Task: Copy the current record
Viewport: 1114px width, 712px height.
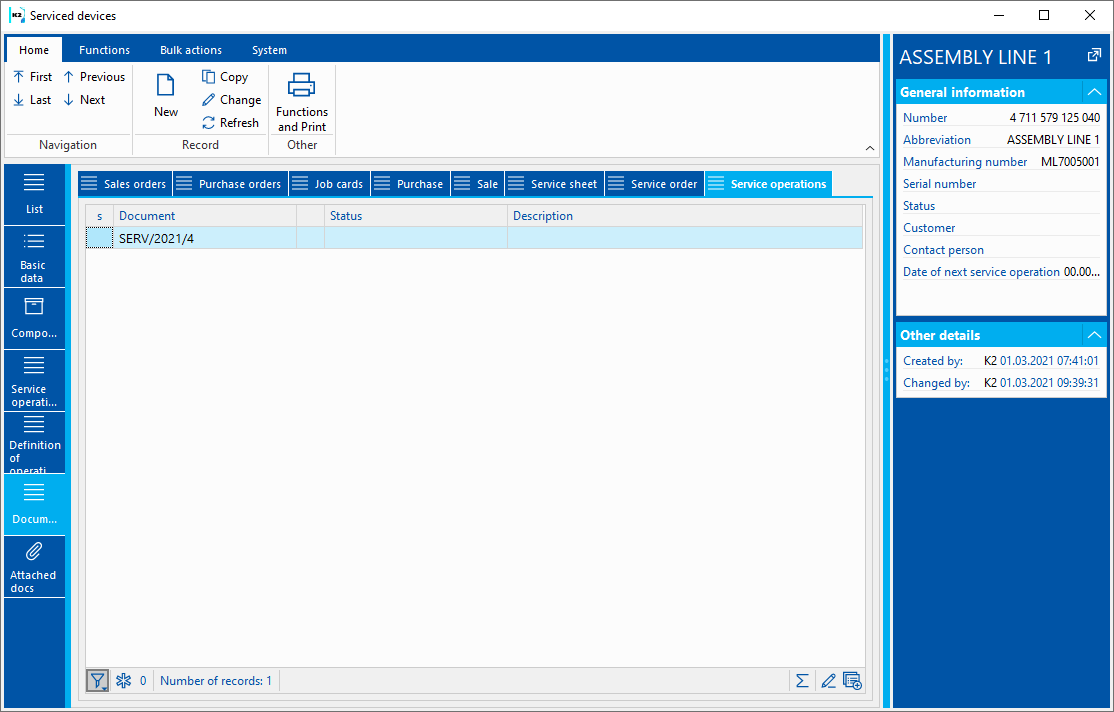Action: pos(225,77)
